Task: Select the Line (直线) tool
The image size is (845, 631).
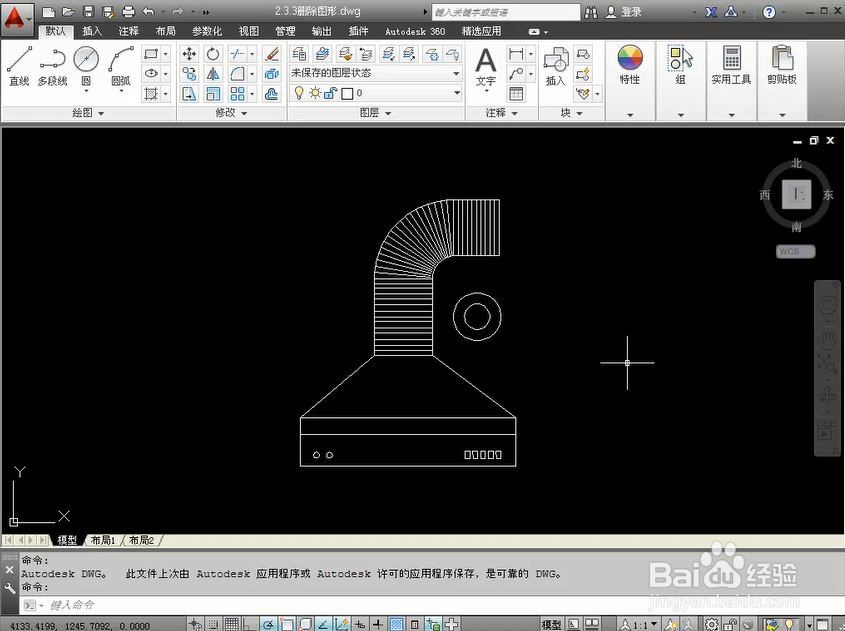Action: pyautogui.click(x=19, y=66)
